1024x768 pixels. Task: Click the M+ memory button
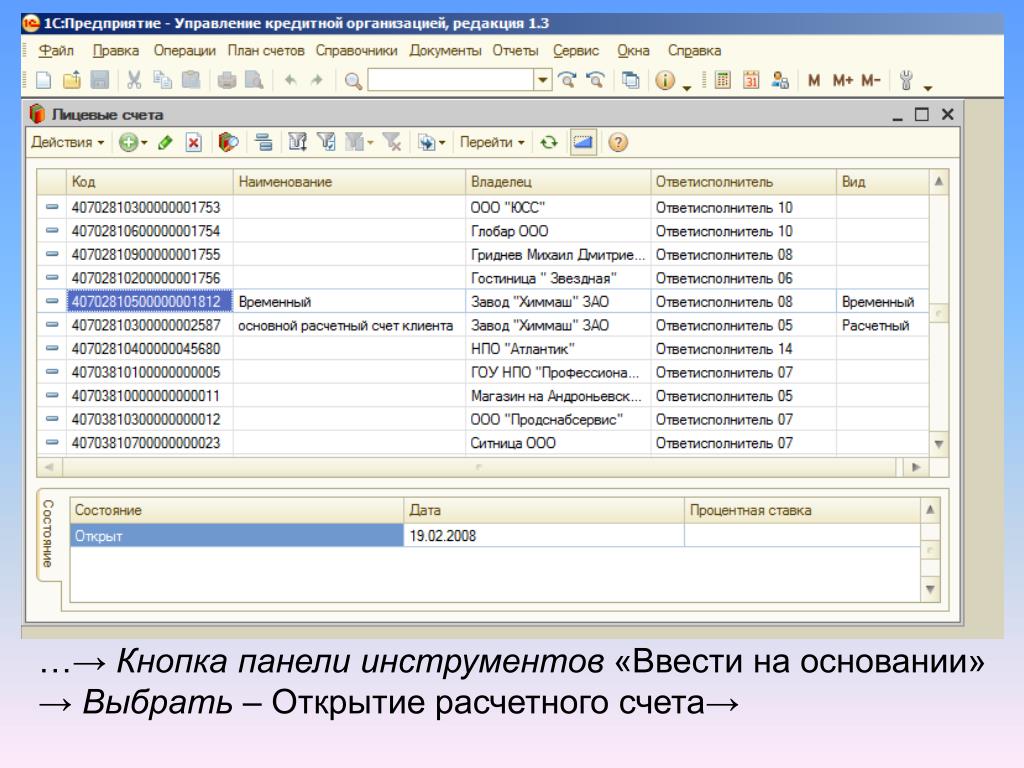(842, 80)
